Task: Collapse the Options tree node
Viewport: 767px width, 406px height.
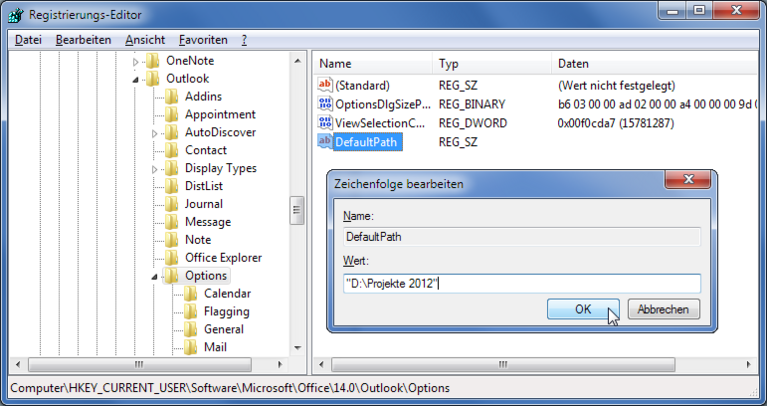Action: 154,277
